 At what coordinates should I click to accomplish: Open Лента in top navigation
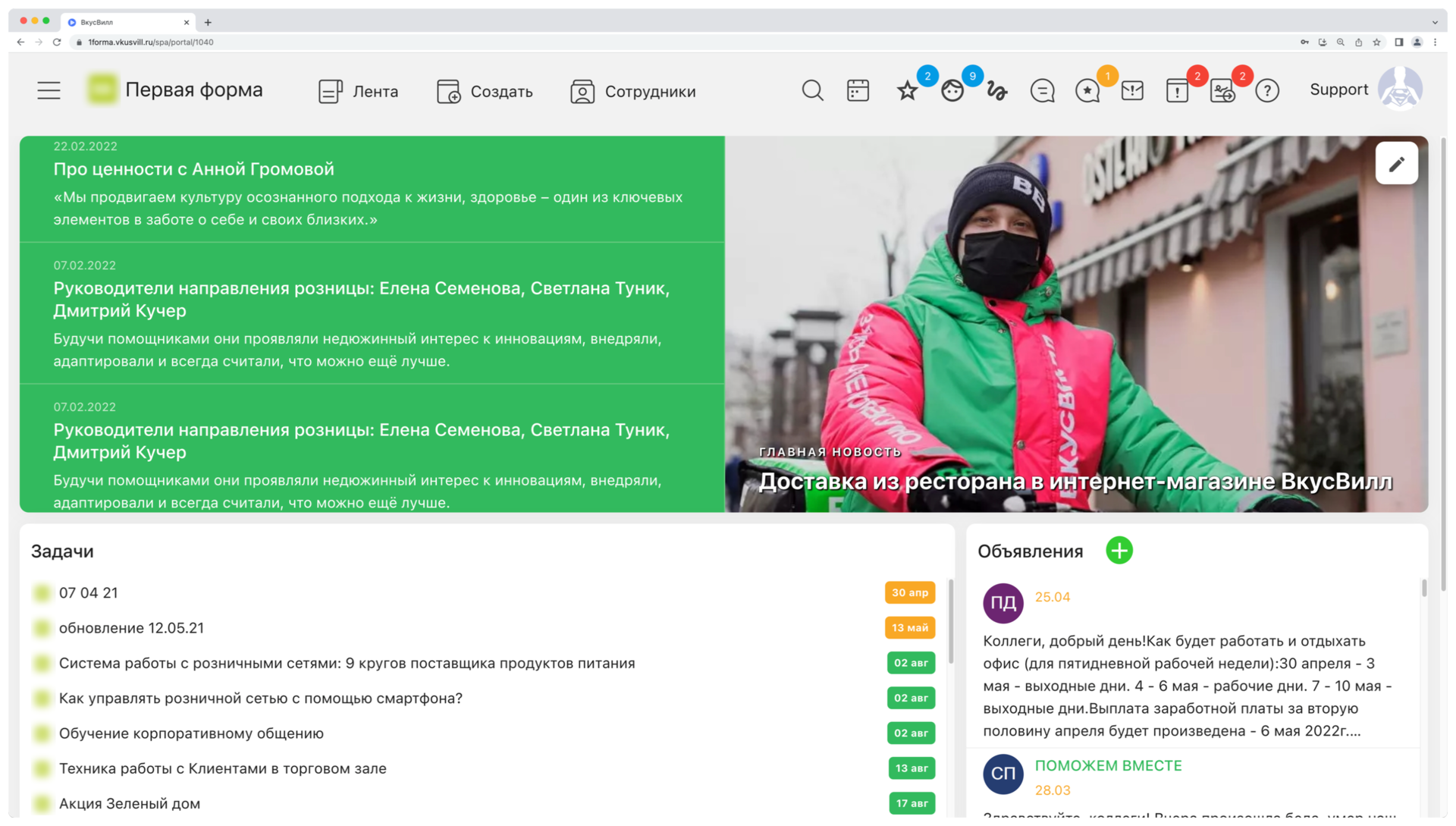click(359, 92)
